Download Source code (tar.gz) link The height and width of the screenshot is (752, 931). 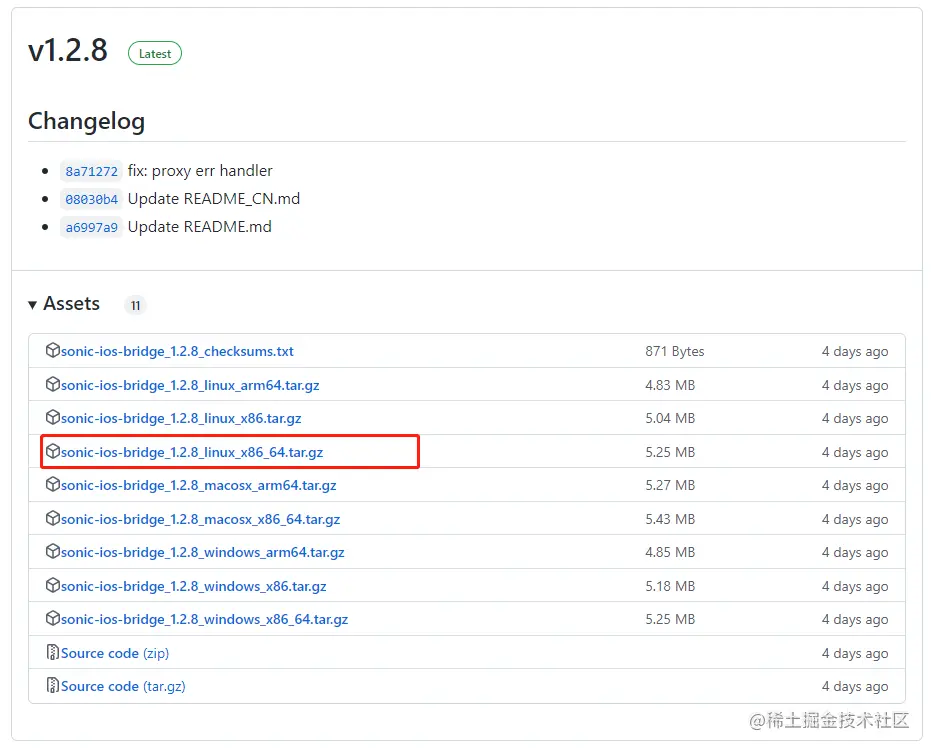[x=123, y=687]
